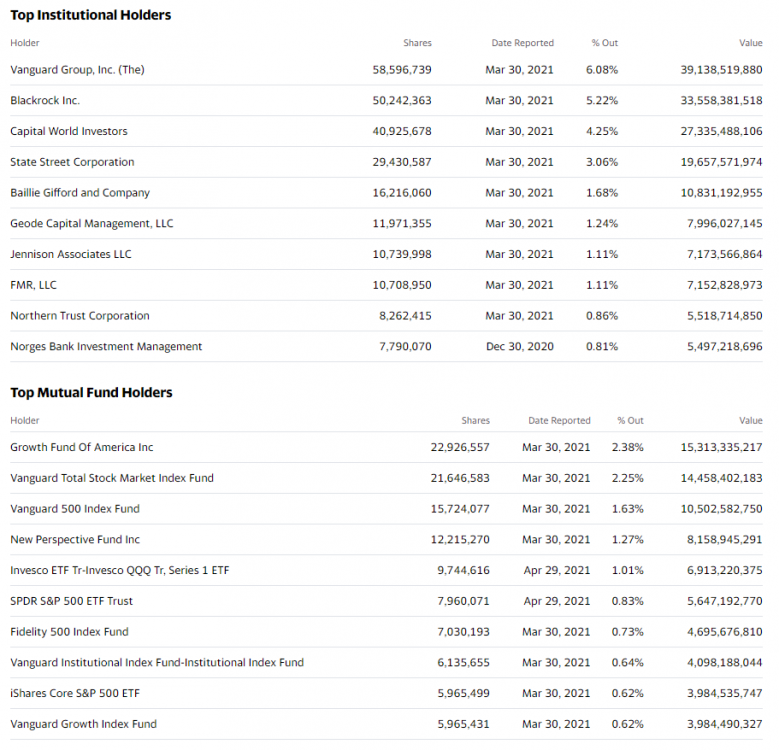Click the Capital World Investors row name
This screenshot has width=779, height=750.
pos(69,131)
